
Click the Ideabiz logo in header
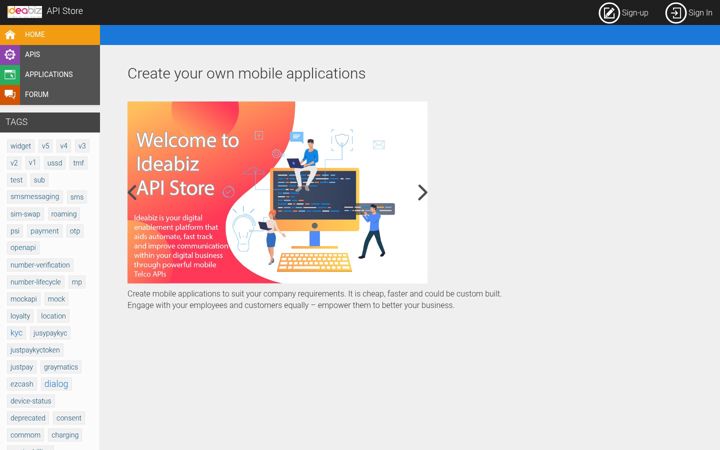[24, 11]
